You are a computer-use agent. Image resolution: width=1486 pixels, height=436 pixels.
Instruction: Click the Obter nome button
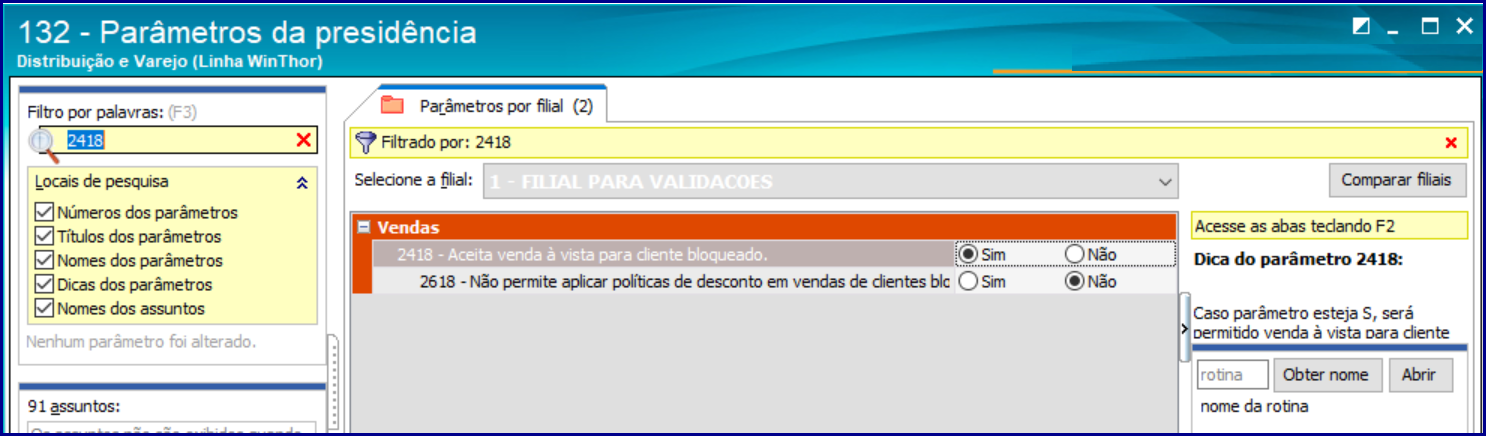tap(1327, 375)
